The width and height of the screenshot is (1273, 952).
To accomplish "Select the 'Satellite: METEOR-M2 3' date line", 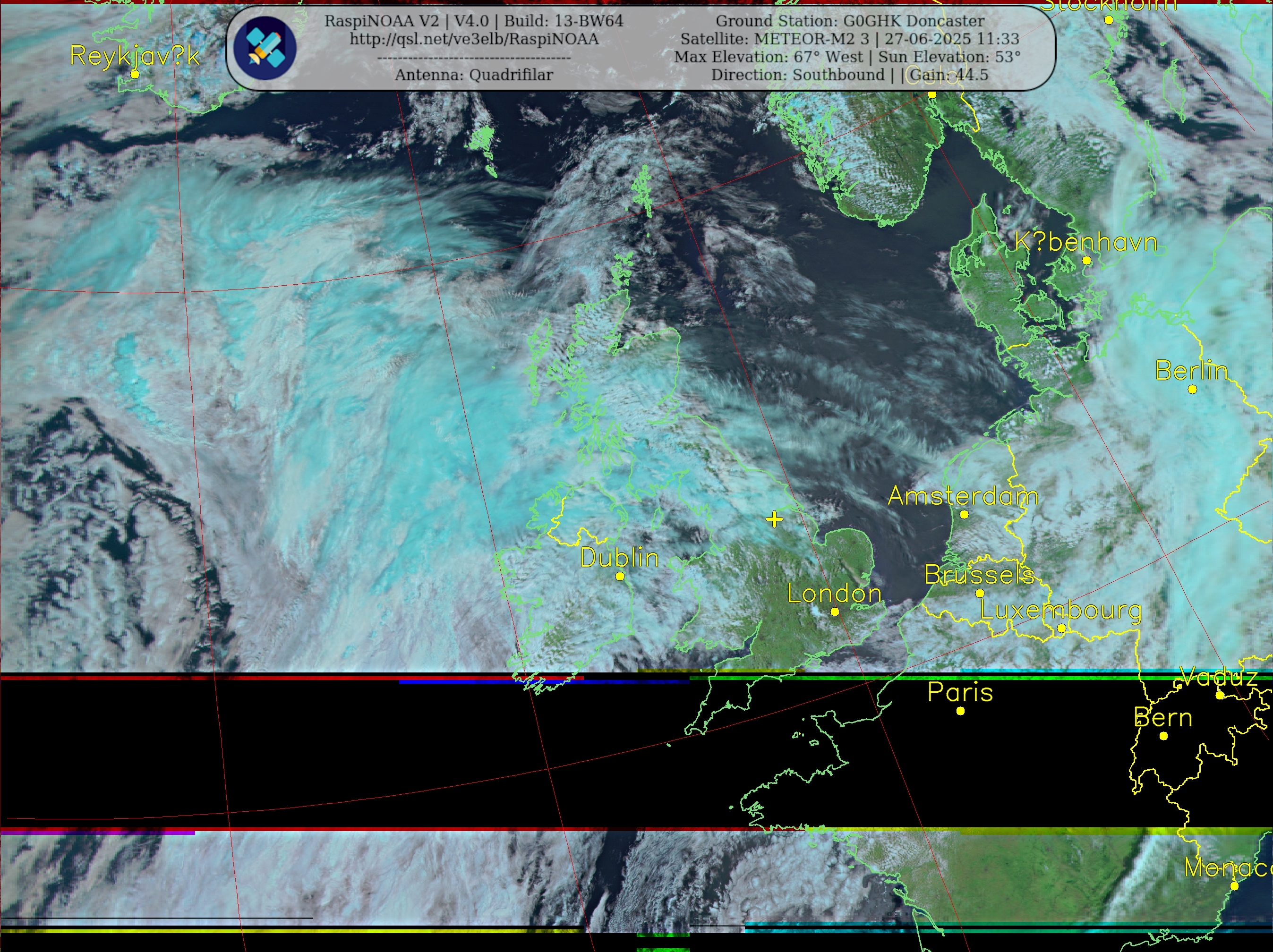I will coord(849,39).
